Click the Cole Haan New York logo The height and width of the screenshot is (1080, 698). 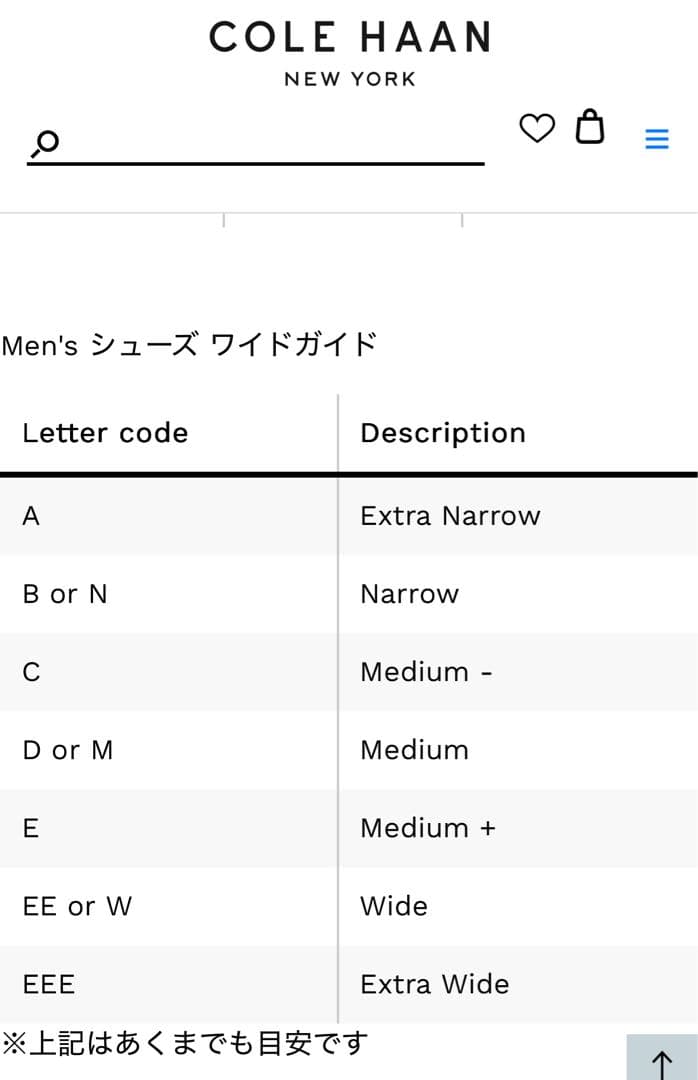click(349, 52)
